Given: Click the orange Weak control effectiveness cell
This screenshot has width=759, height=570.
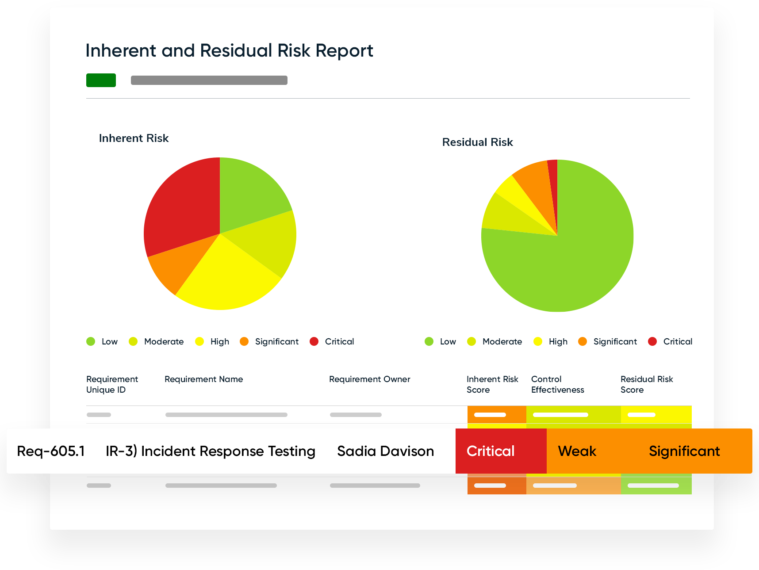Looking at the screenshot, I should [577, 451].
